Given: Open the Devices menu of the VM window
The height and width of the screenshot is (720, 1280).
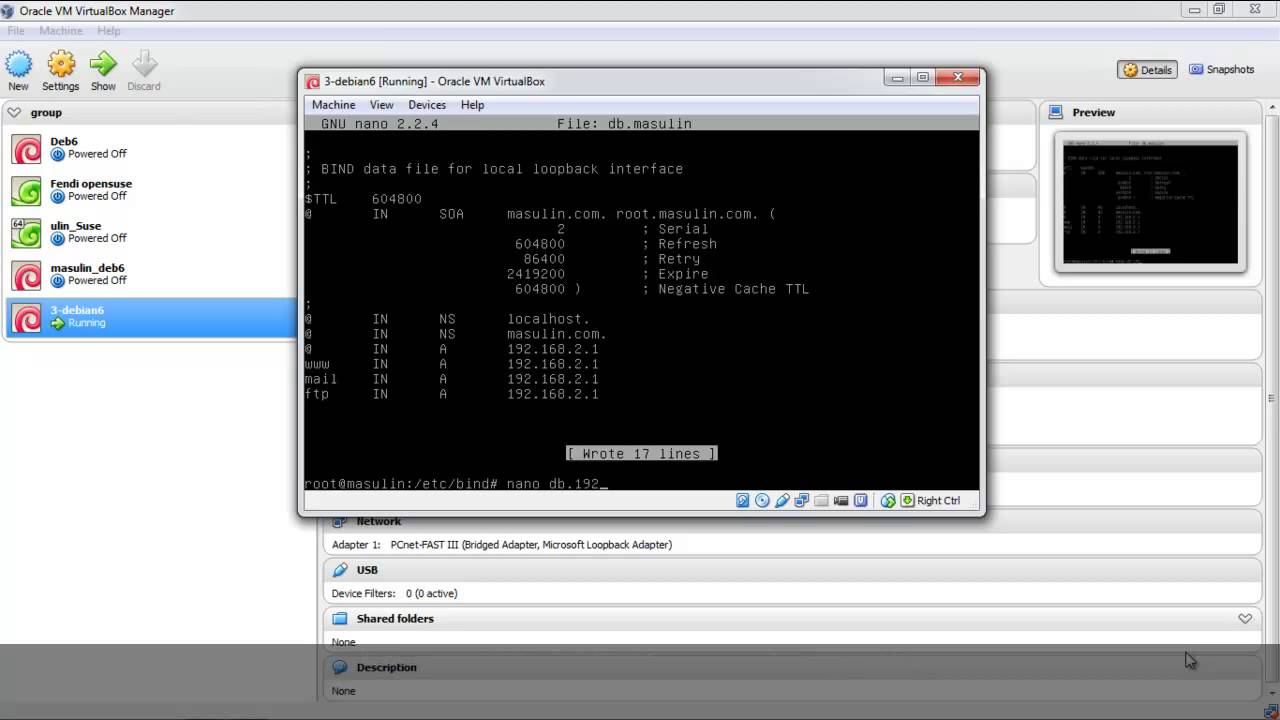Looking at the screenshot, I should (427, 105).
